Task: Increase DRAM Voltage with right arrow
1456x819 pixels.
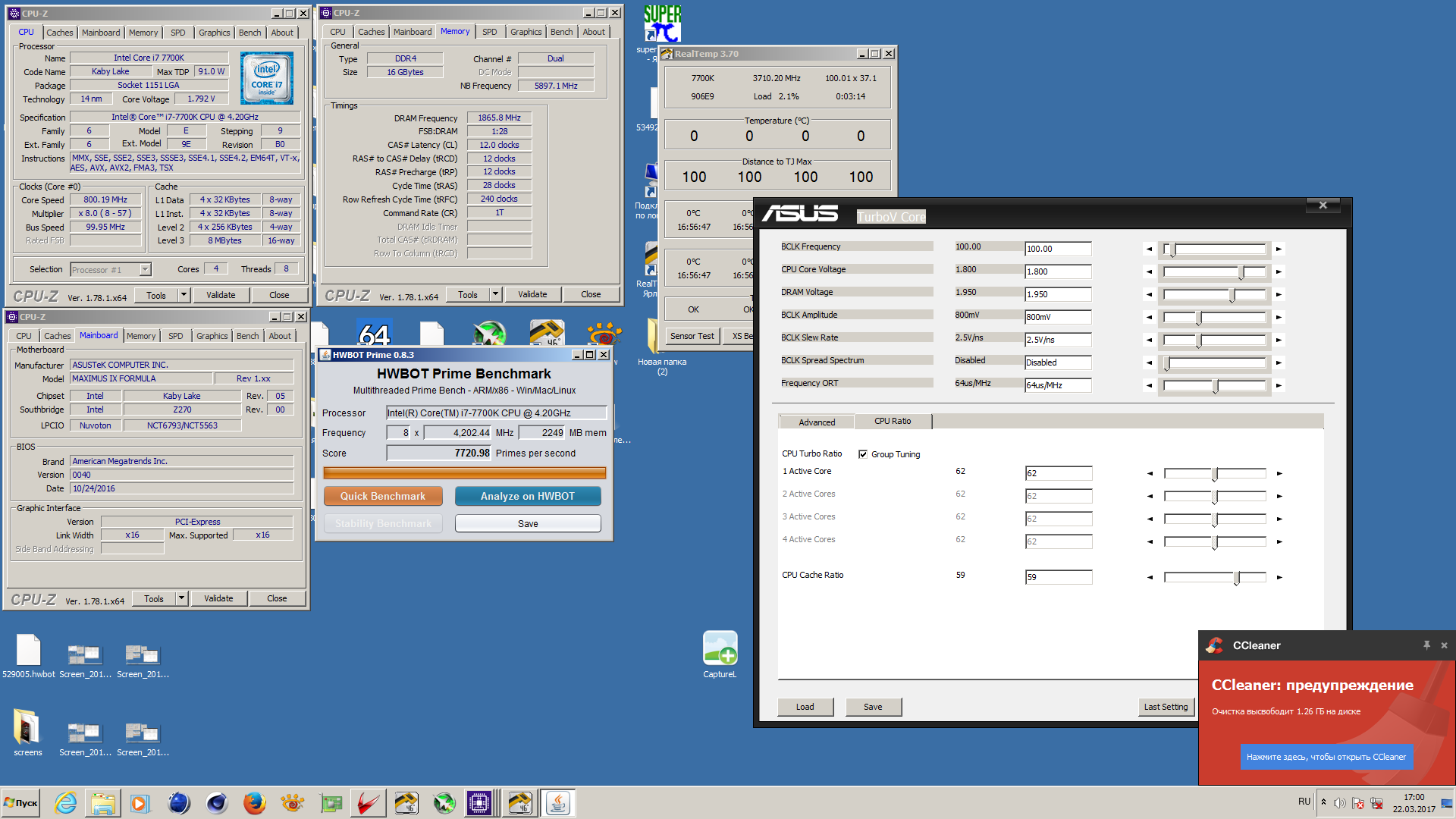Action: tap(1279, 294)
